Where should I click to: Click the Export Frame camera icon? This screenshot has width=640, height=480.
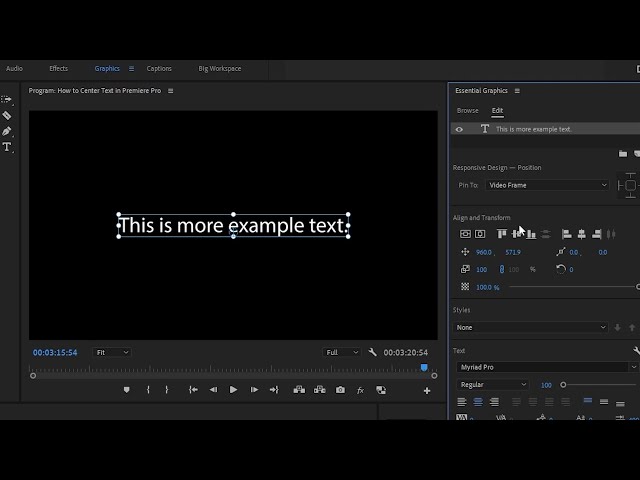[x=340, y=390]
